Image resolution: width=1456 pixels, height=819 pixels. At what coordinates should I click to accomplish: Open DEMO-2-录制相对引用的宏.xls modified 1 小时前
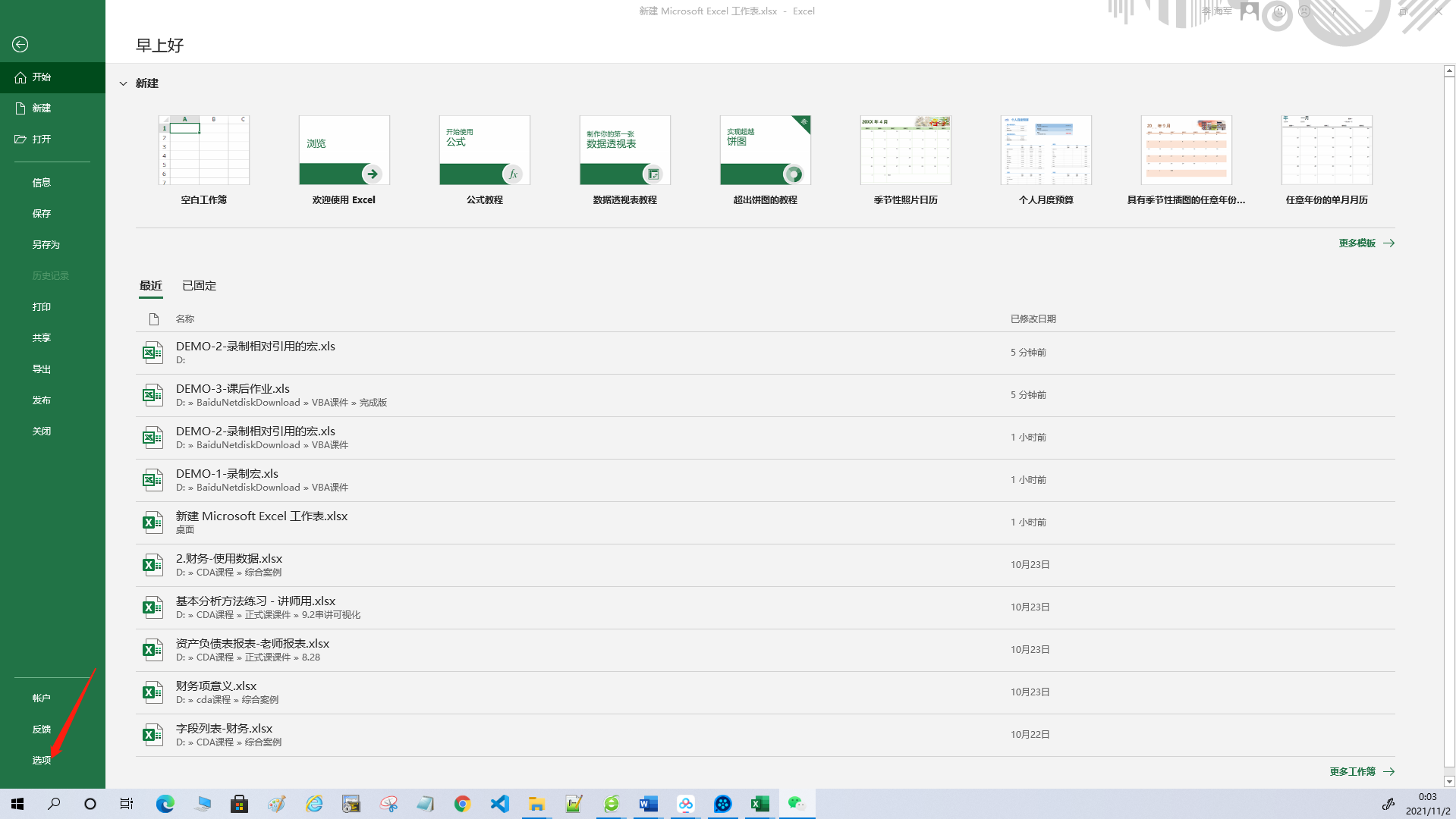pos(766,438)
